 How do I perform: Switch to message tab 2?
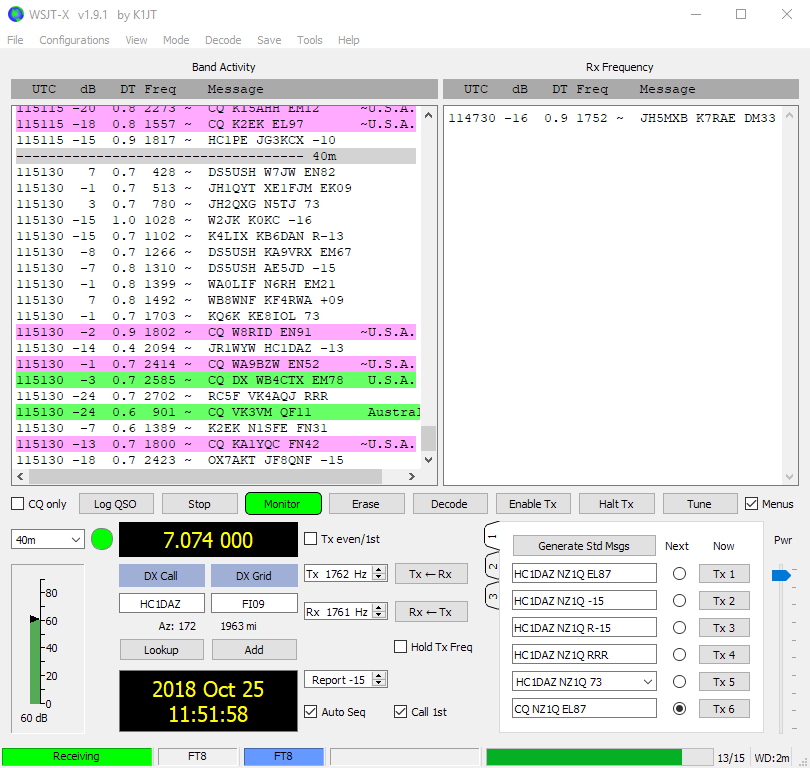click(491, 567)
